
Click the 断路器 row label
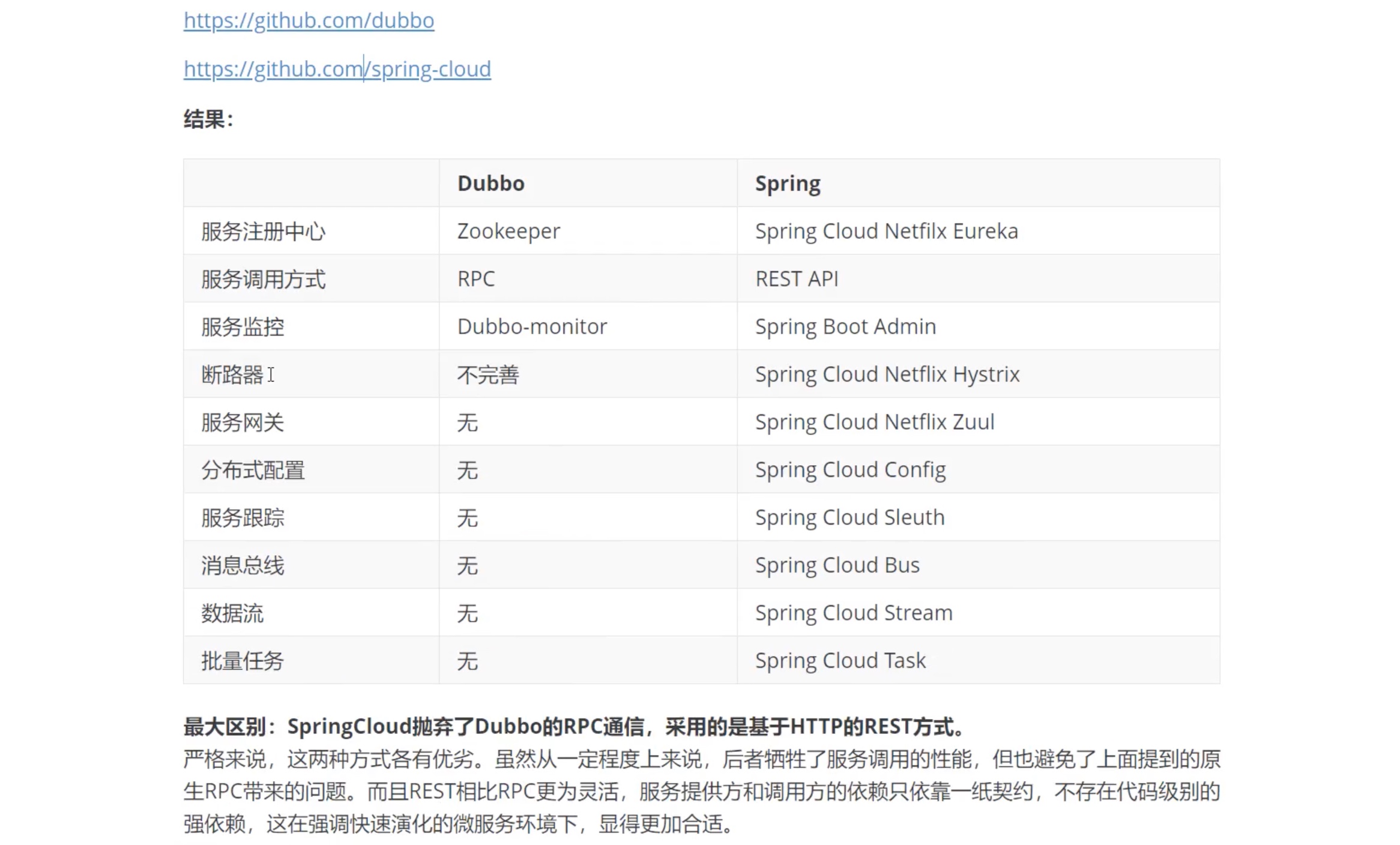(x=232, y=375)
